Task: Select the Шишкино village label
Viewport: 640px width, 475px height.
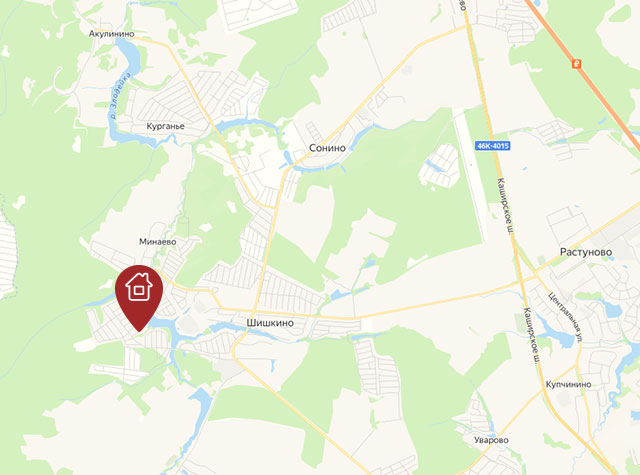Action: coord(270,323)
